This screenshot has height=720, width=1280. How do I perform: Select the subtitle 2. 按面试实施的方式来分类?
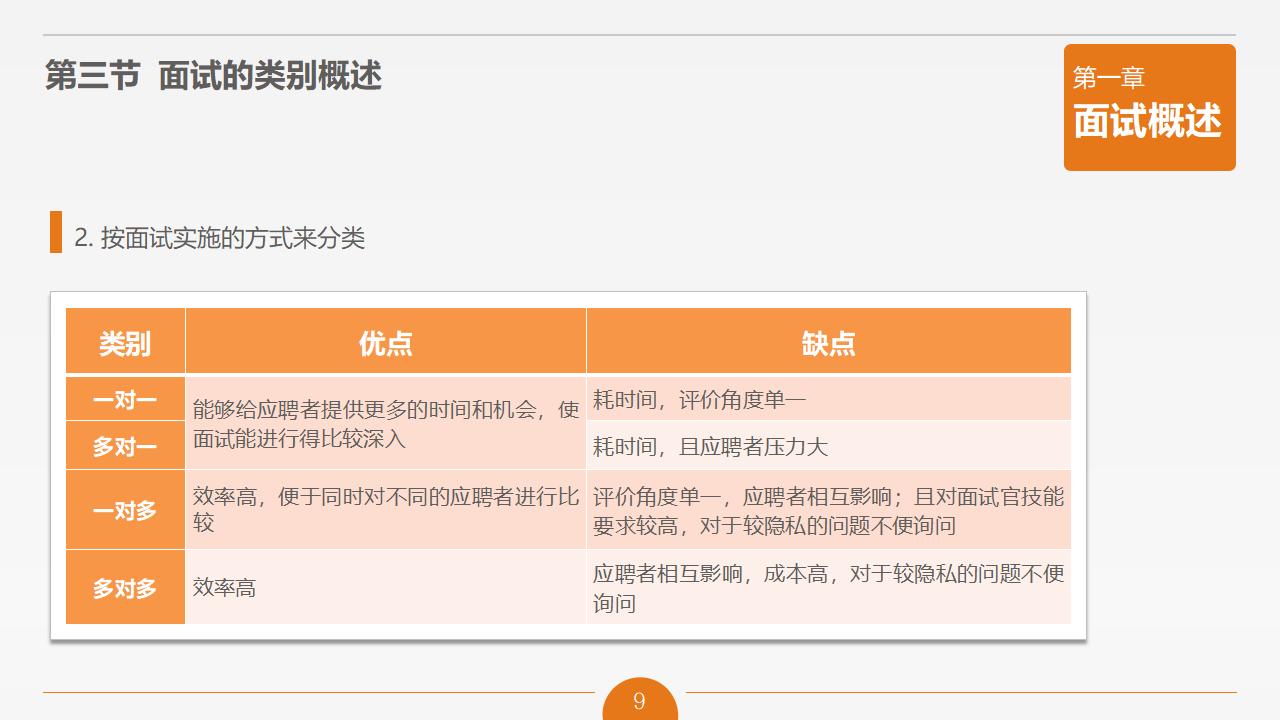[x=220, y=238]
